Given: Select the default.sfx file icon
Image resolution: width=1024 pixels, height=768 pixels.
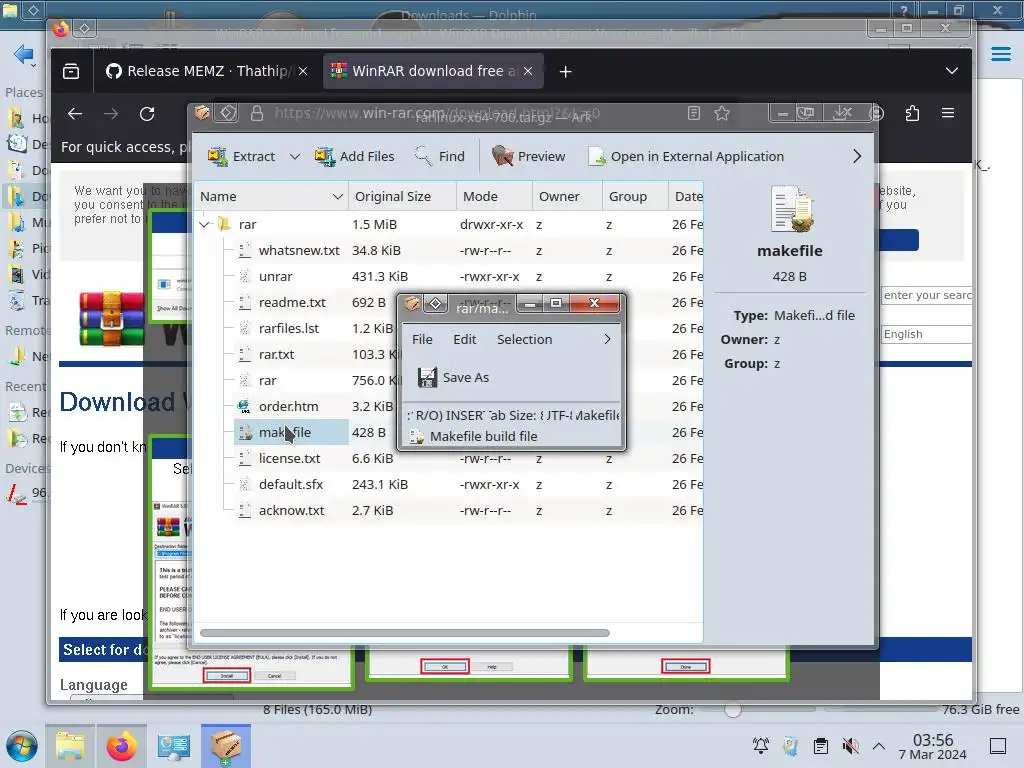Looking at the screenshot, I should [x=245, y=485].
